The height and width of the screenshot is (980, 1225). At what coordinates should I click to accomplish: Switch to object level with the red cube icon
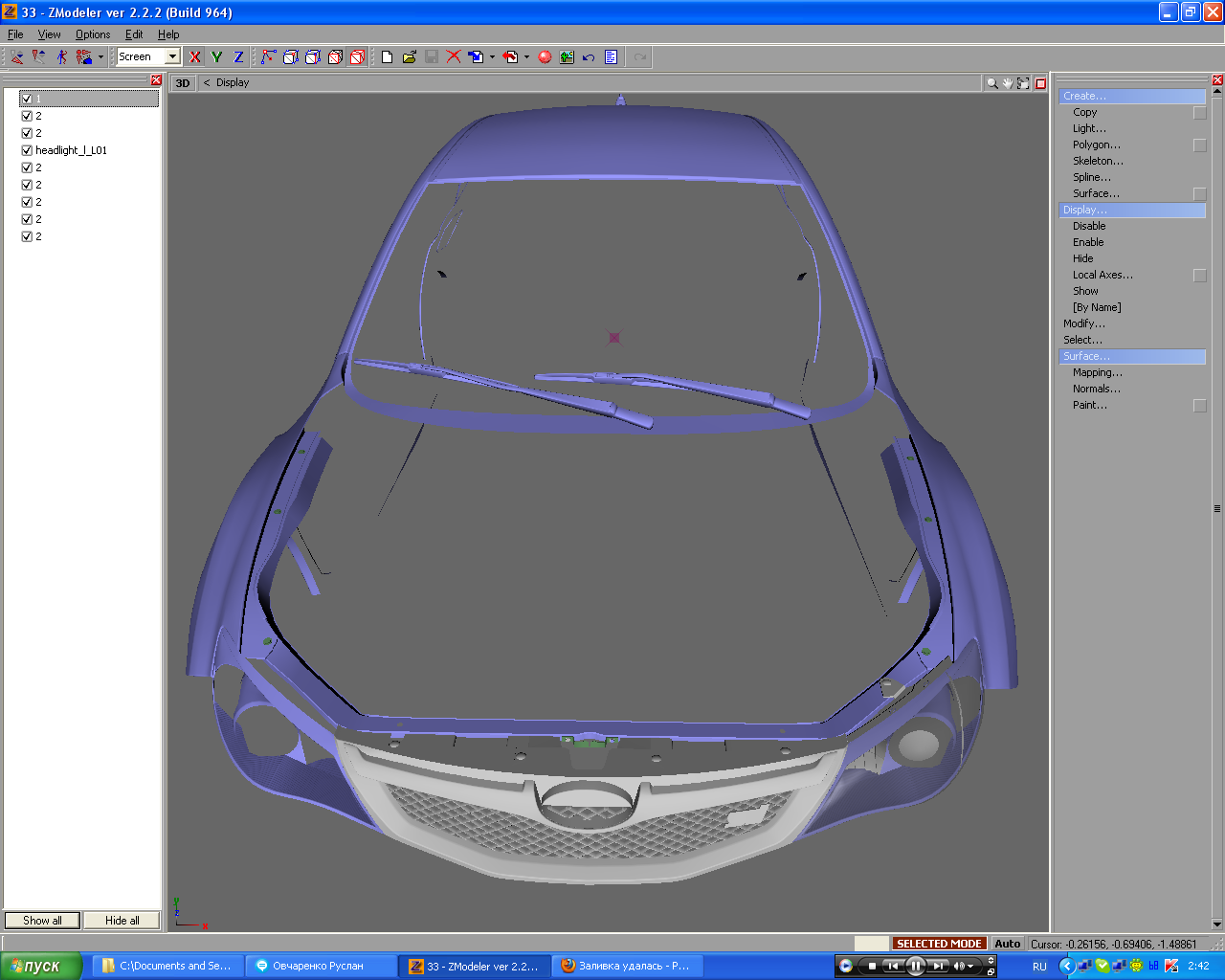pos(357,57)
